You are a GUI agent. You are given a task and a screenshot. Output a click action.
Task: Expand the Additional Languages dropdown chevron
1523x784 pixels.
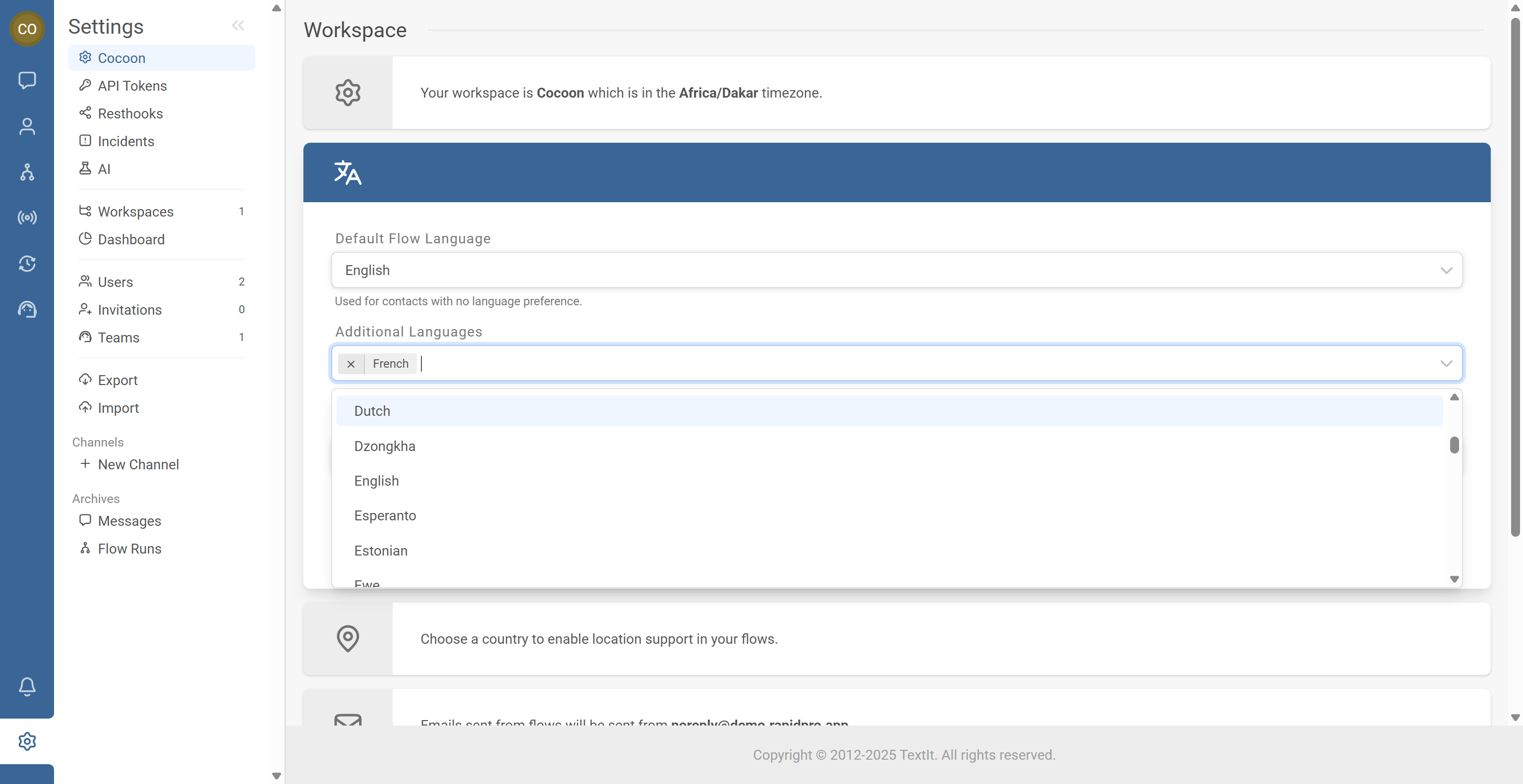tap(1447, 363)
